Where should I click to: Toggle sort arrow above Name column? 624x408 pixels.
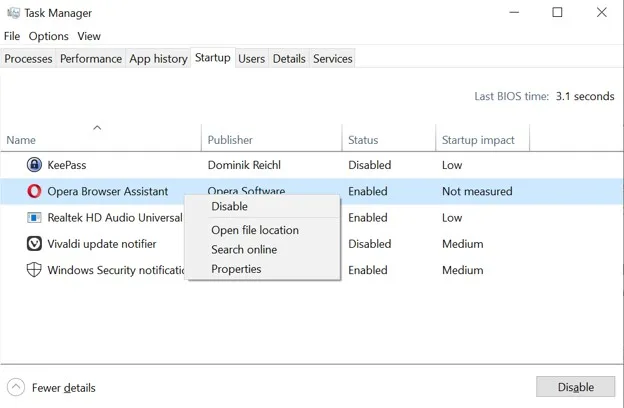[x=97, y=128]
